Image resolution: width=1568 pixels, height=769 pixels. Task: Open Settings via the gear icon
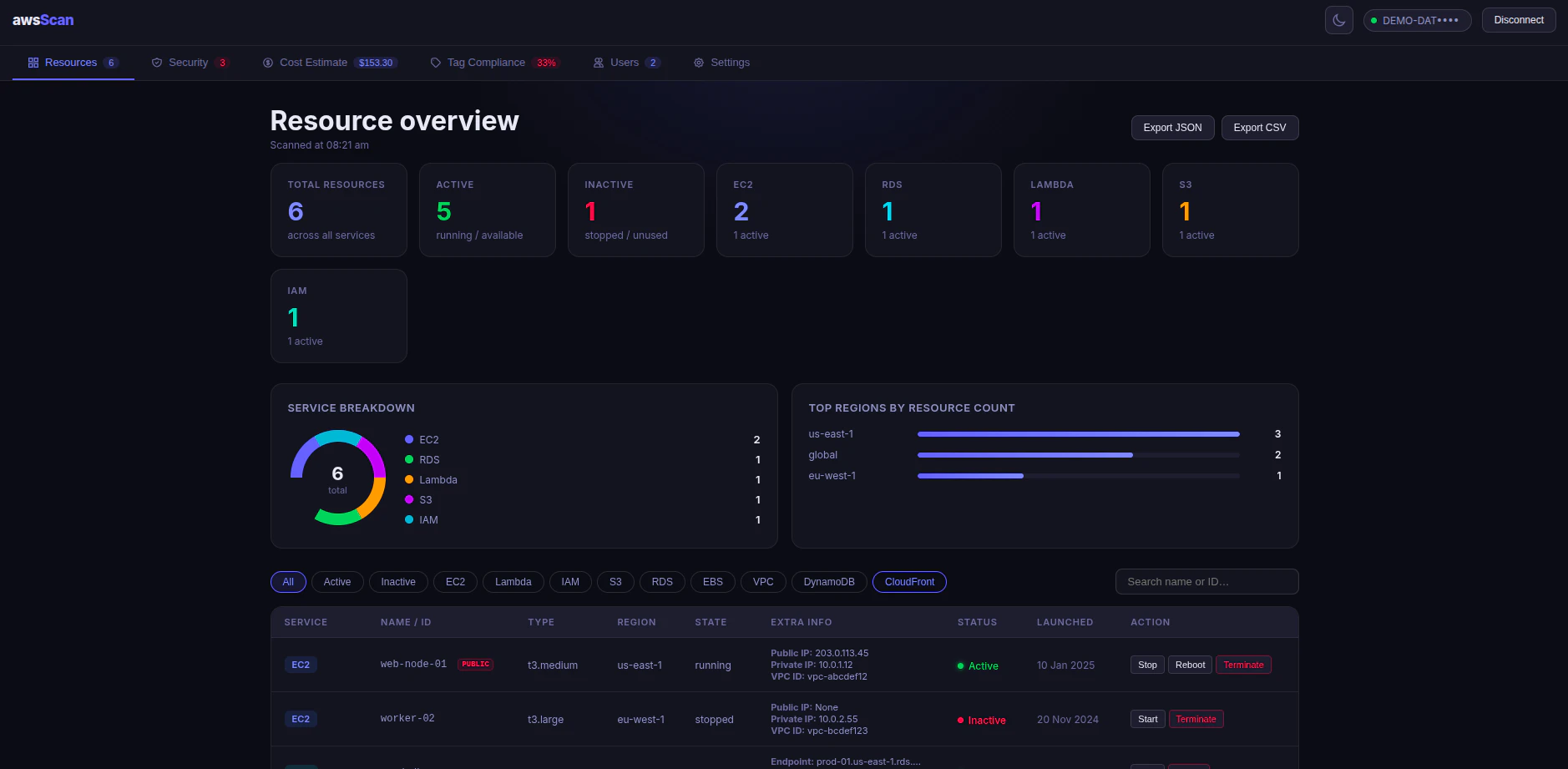[x=699, y=62]
